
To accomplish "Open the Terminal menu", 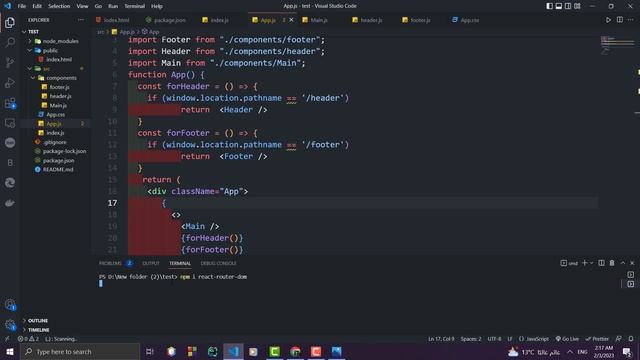I will [135, 6].
